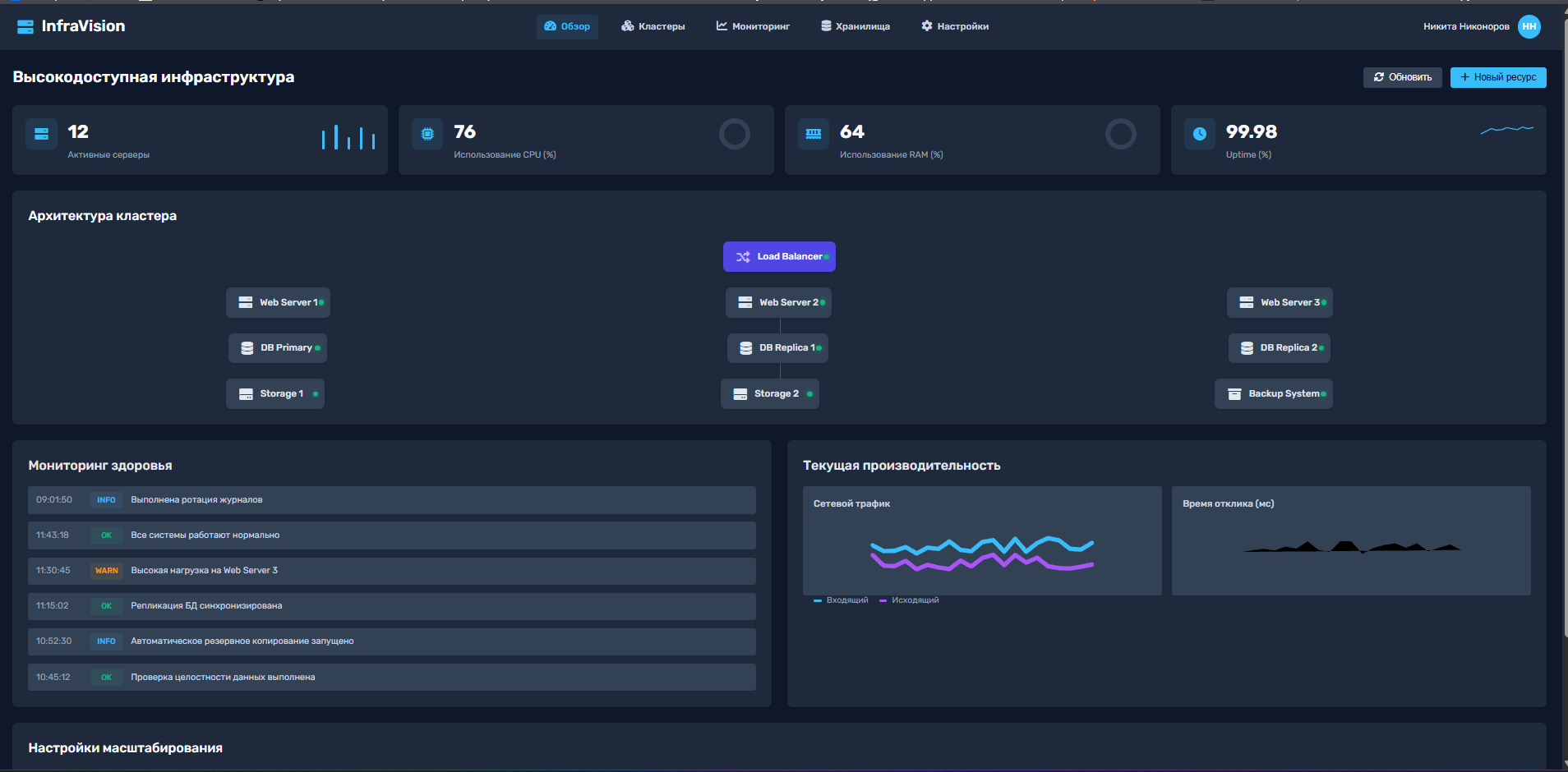The width and height of the screenshot is (1568, 772).
Task: Click the CPU chip icon in usage card
Action: coord(427,134)
